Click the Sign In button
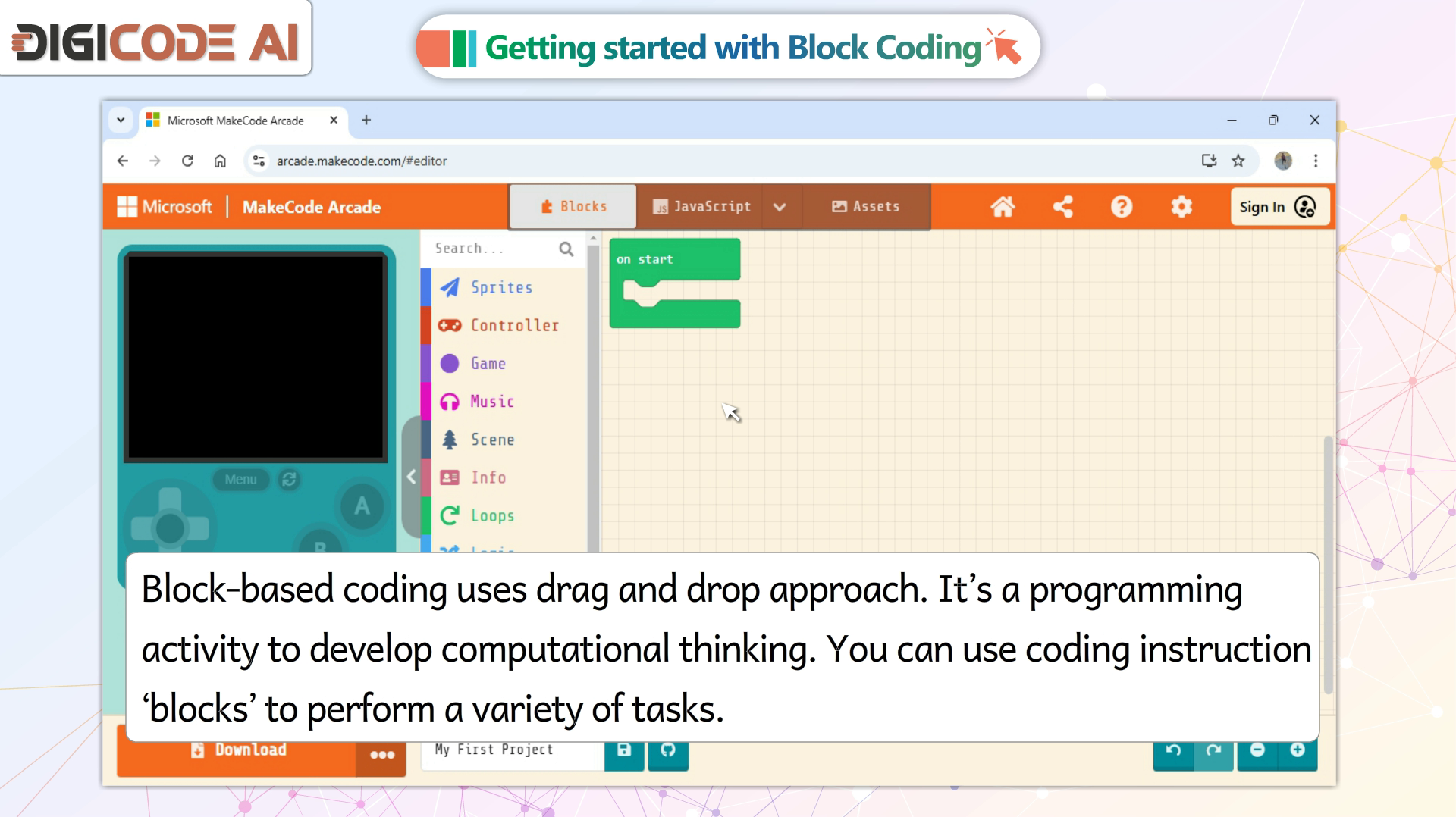Viewport: 1456px width, 817px height. coord(1279,207)
